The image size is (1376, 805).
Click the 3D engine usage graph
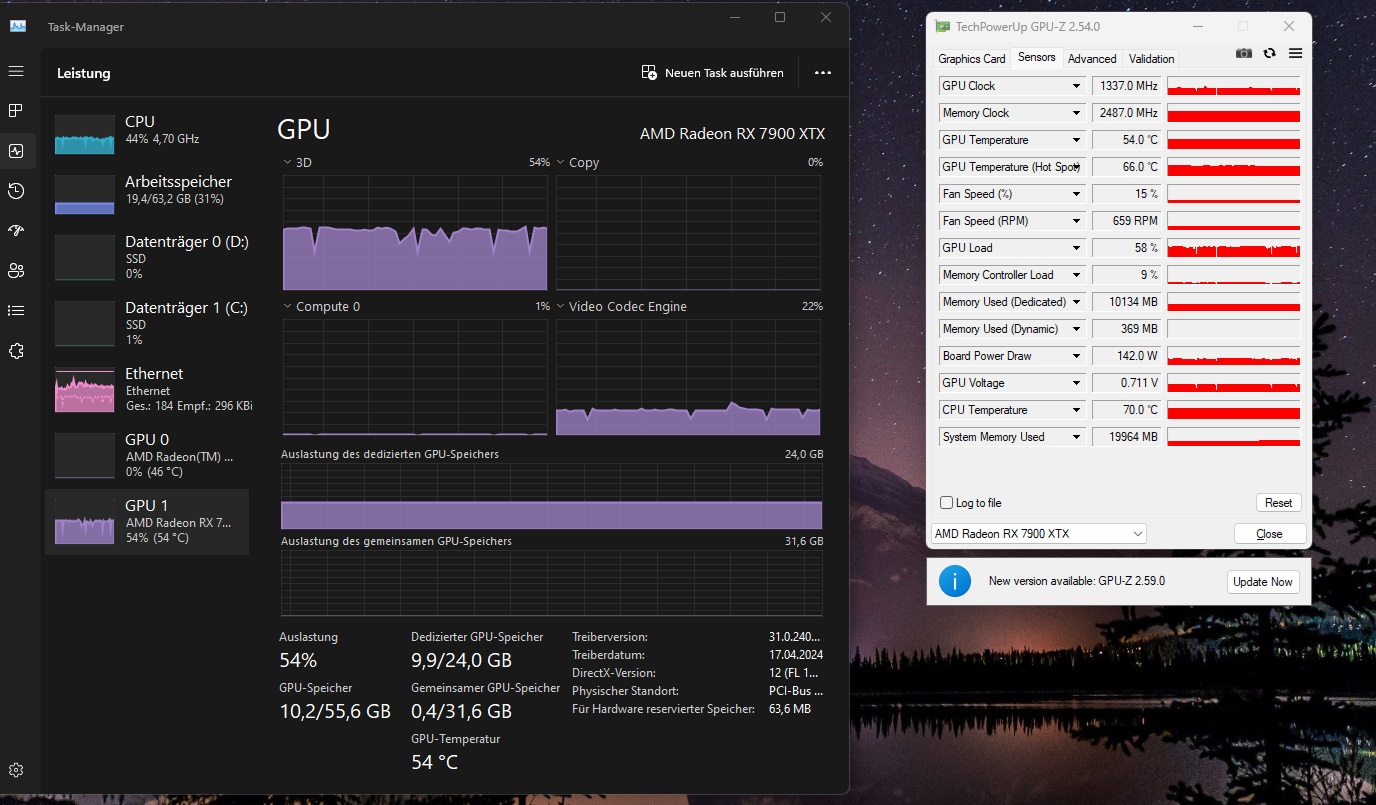tap(415, 233)
